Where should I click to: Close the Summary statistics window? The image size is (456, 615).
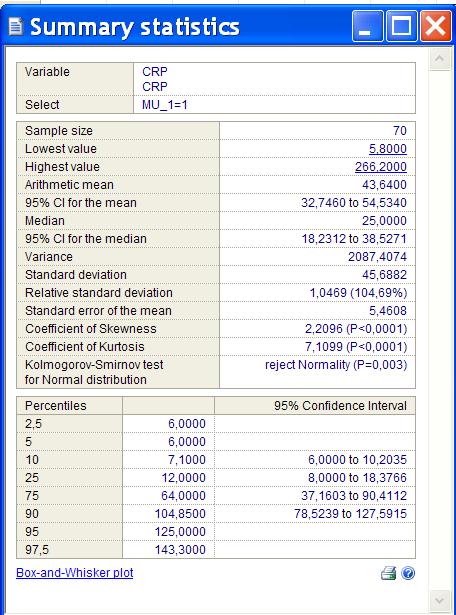pos(436,26)
